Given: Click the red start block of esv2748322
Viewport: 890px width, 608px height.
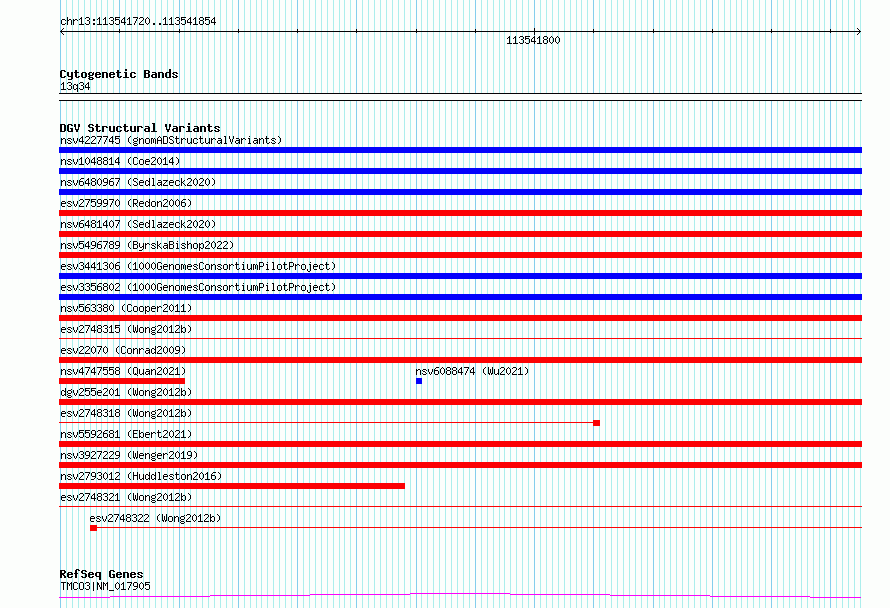Looking at the screenshot, I should tap(94, 528).
